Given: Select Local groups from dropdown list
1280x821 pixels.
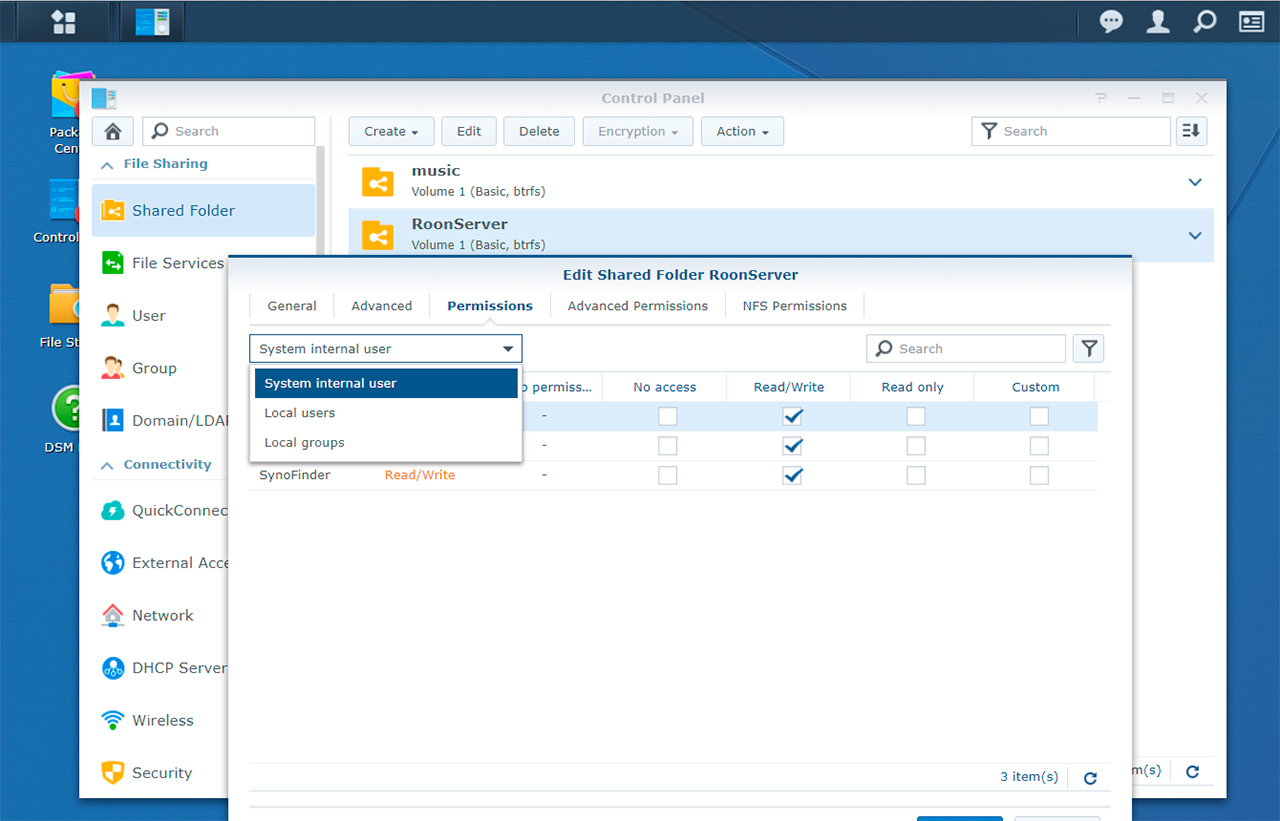Looking at the screenshot, I should (386, 443).
